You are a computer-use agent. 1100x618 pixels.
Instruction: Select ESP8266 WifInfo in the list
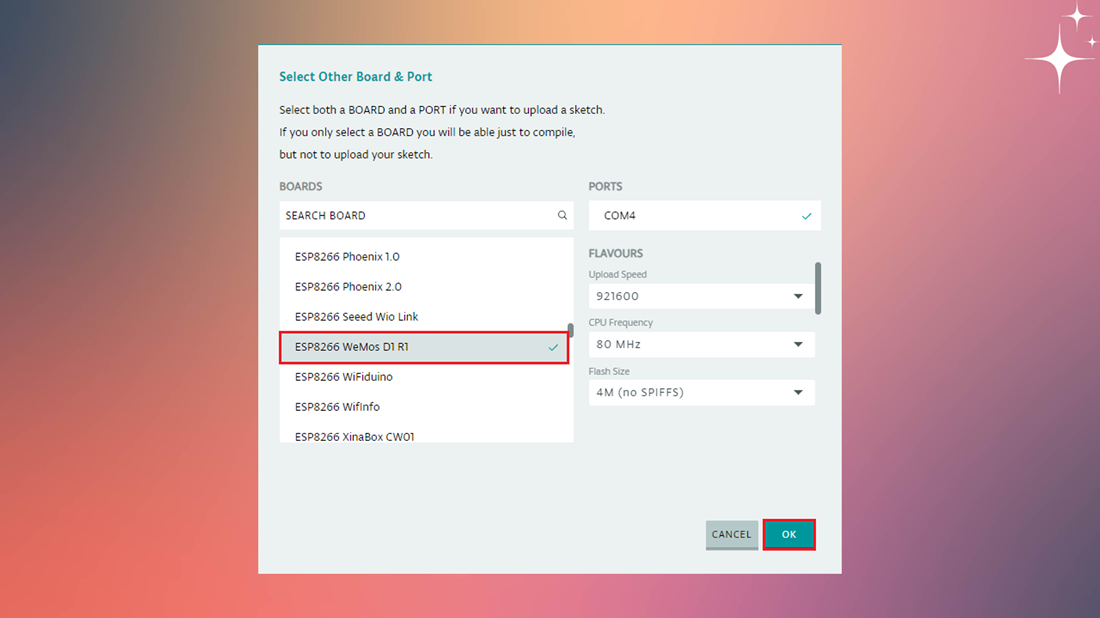click(x=426, y=408)
